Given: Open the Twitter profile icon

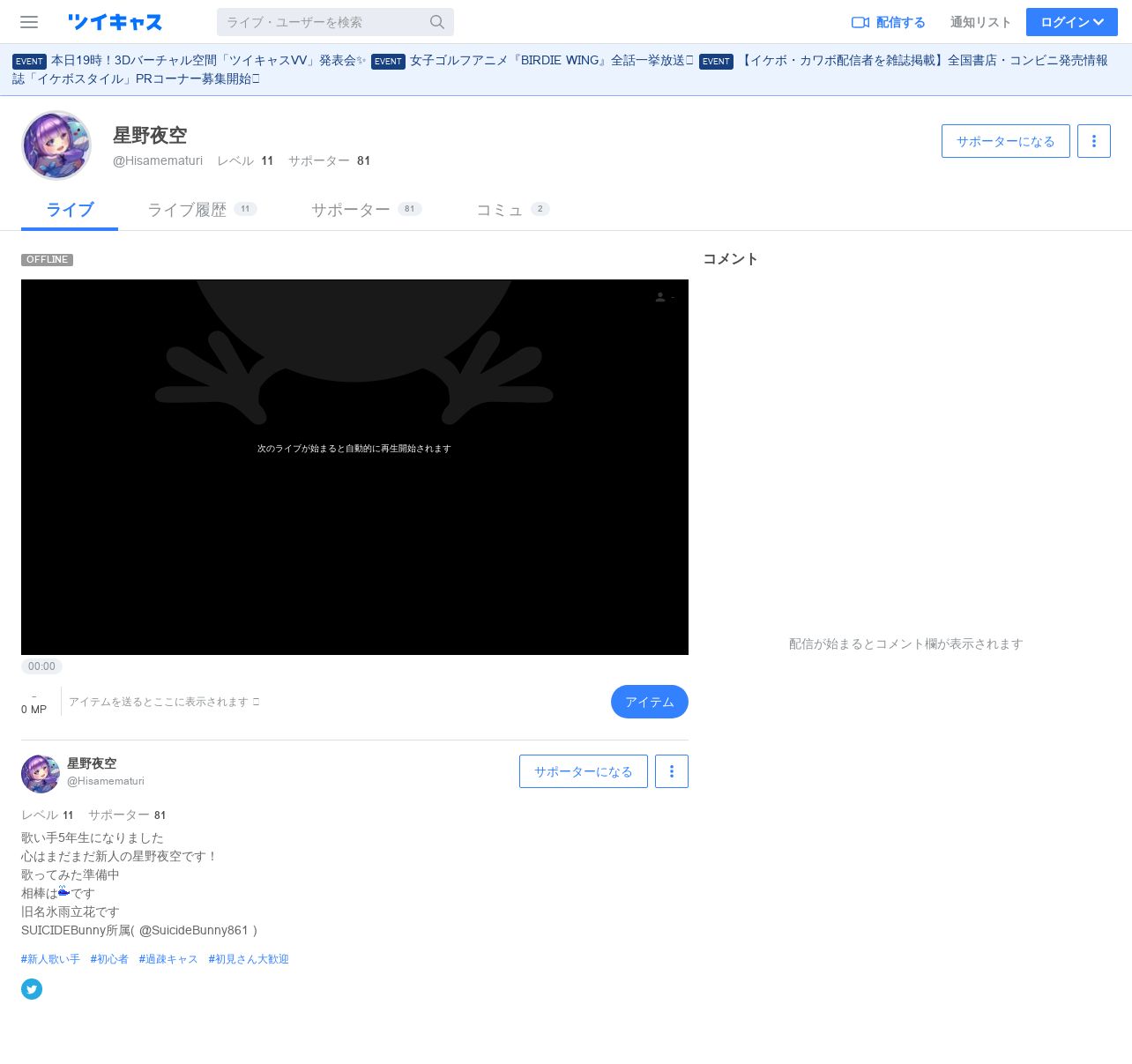Looking at the screenshot, I should (32, 989).
